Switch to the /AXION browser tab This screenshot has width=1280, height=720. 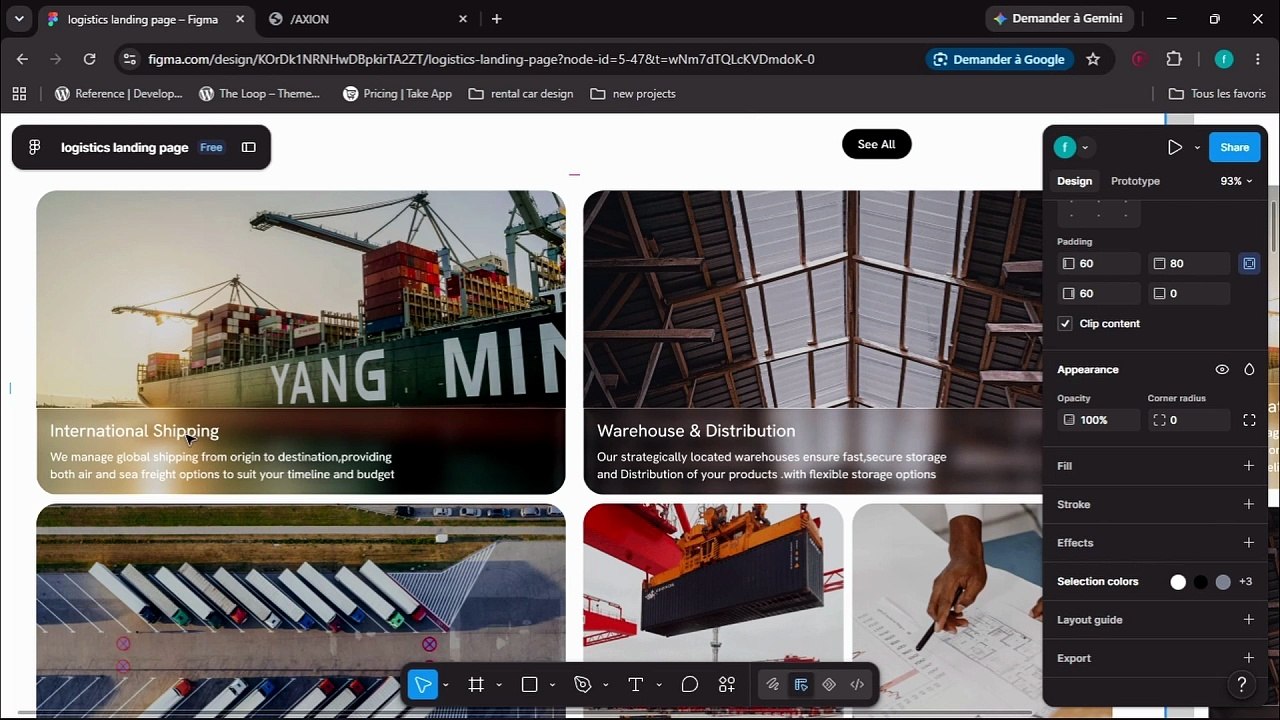pyautogui.click(x=369, y=19)
